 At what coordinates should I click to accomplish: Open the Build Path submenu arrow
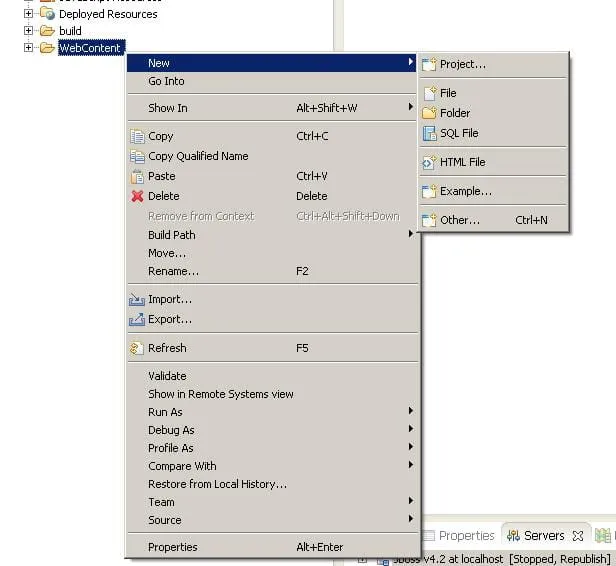point(411,234)
